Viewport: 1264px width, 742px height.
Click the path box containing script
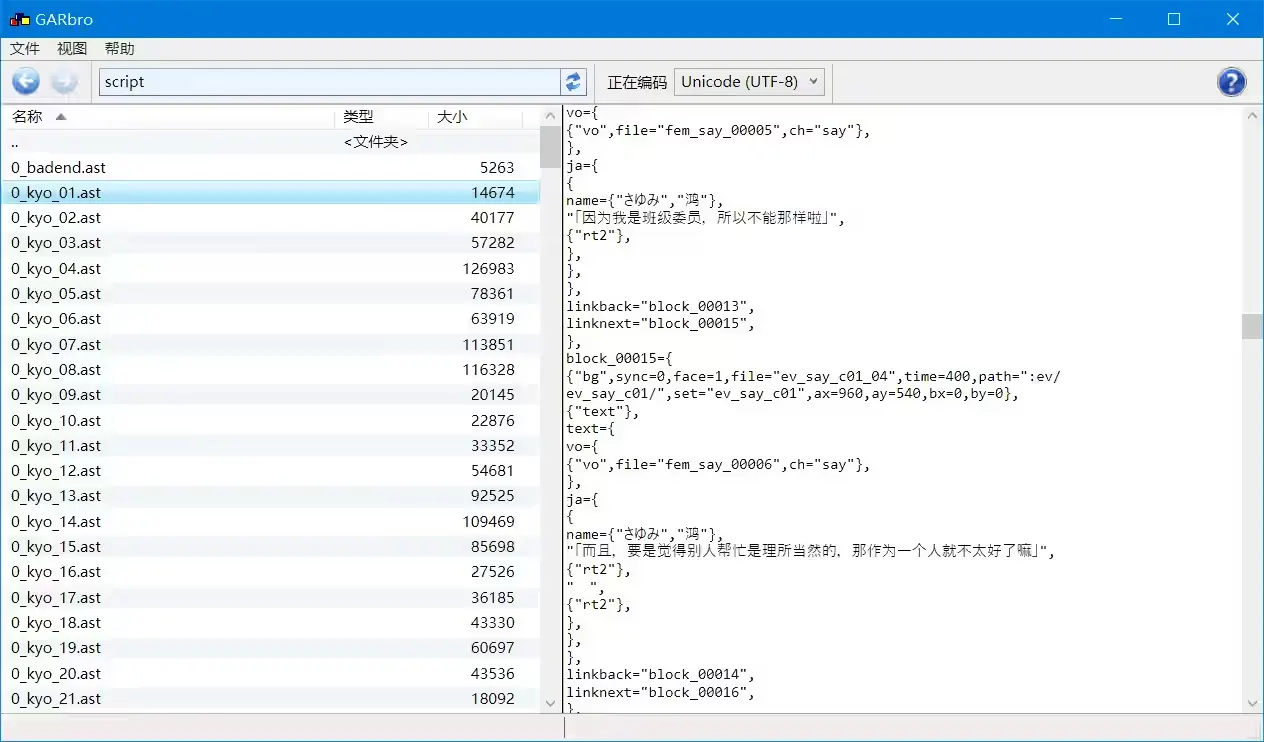329,82
